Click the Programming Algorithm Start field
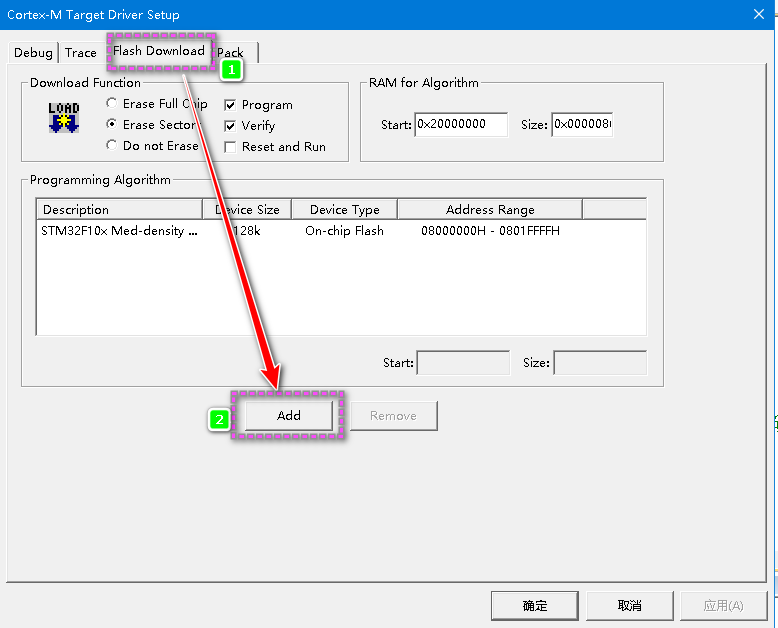Viewport: 778px width, 628px height. coord(463,363)
